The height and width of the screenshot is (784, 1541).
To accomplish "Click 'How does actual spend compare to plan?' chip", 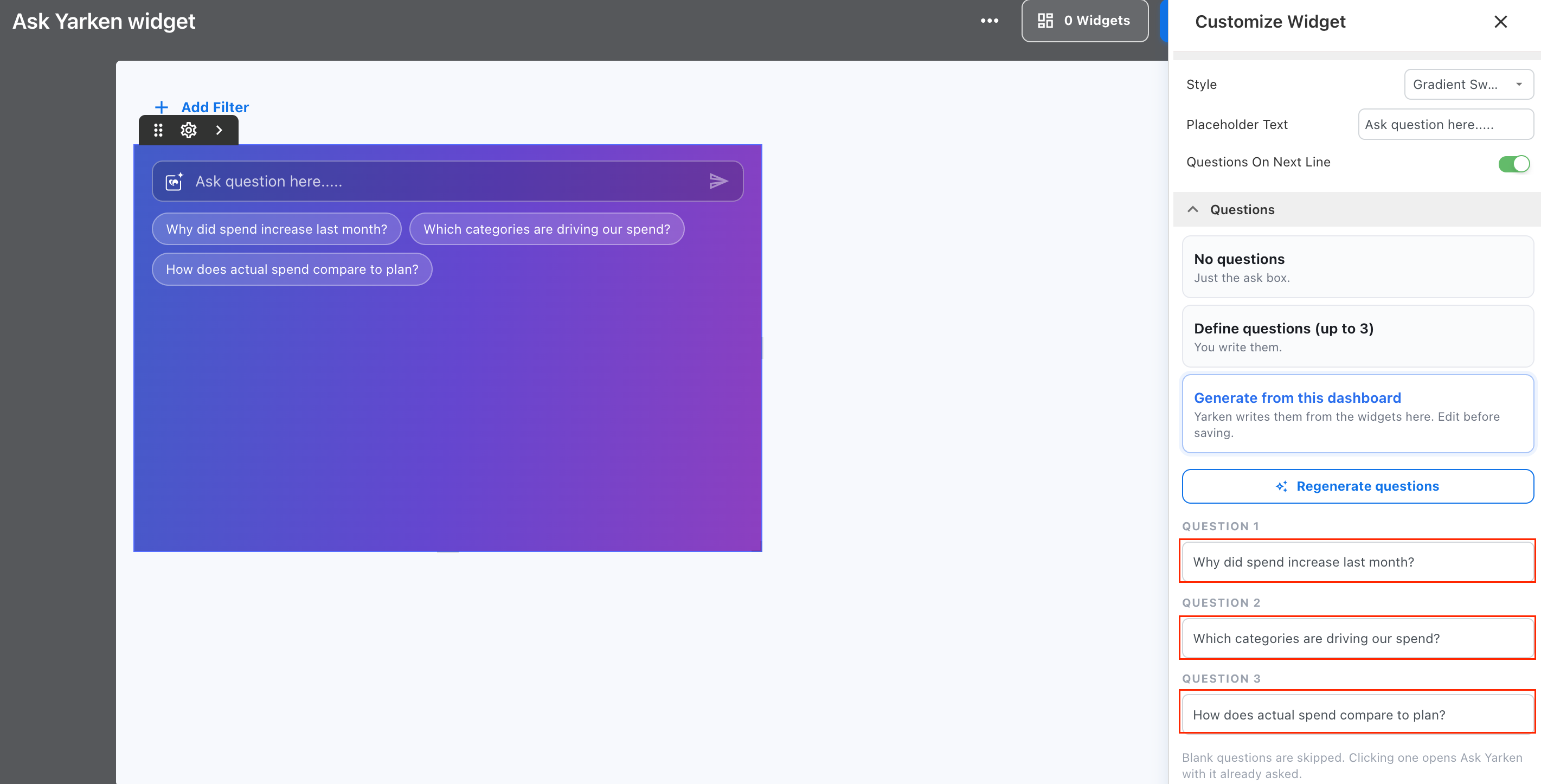I will (x=292, y=269).
